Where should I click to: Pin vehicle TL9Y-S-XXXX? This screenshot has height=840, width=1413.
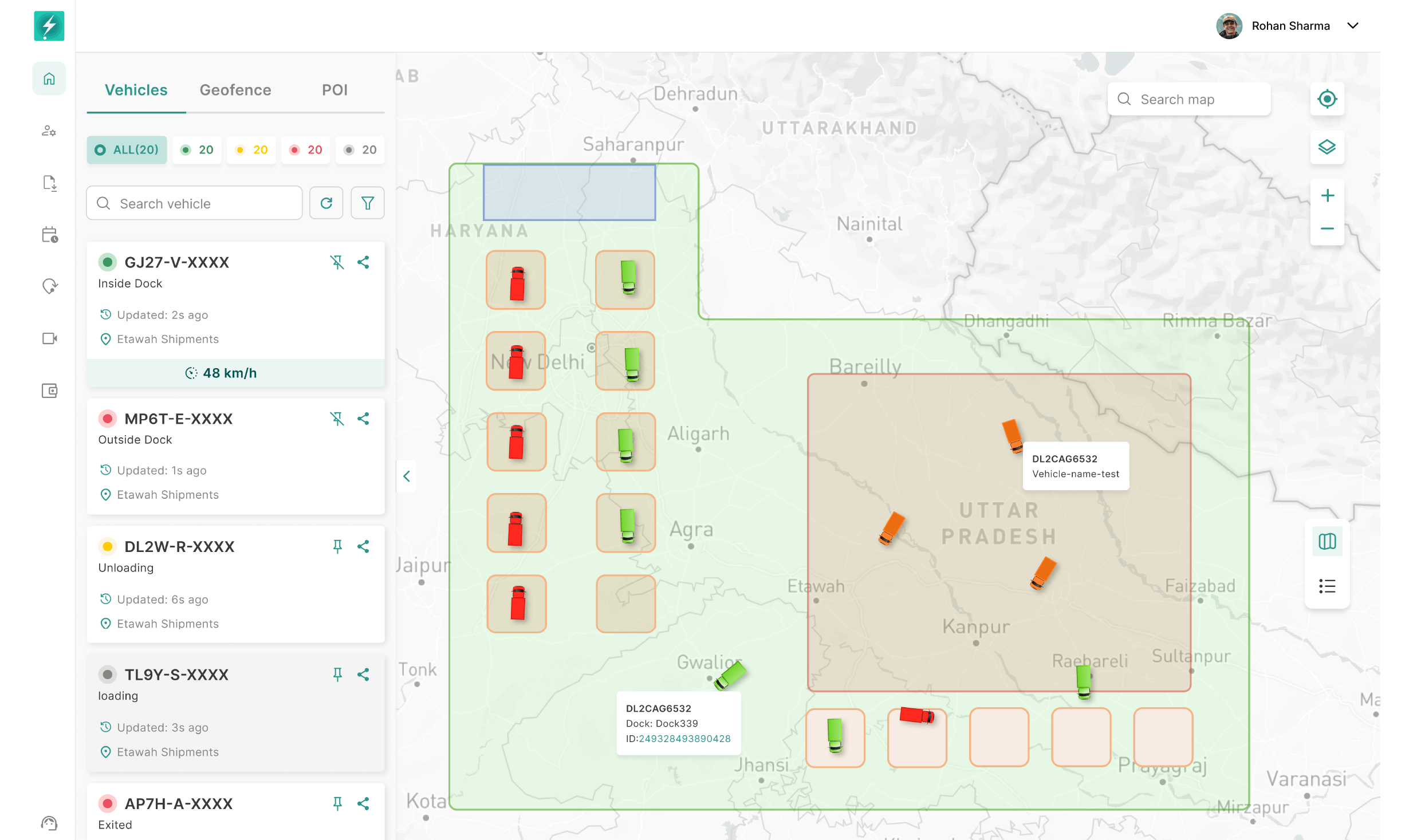tap(337, 675)
